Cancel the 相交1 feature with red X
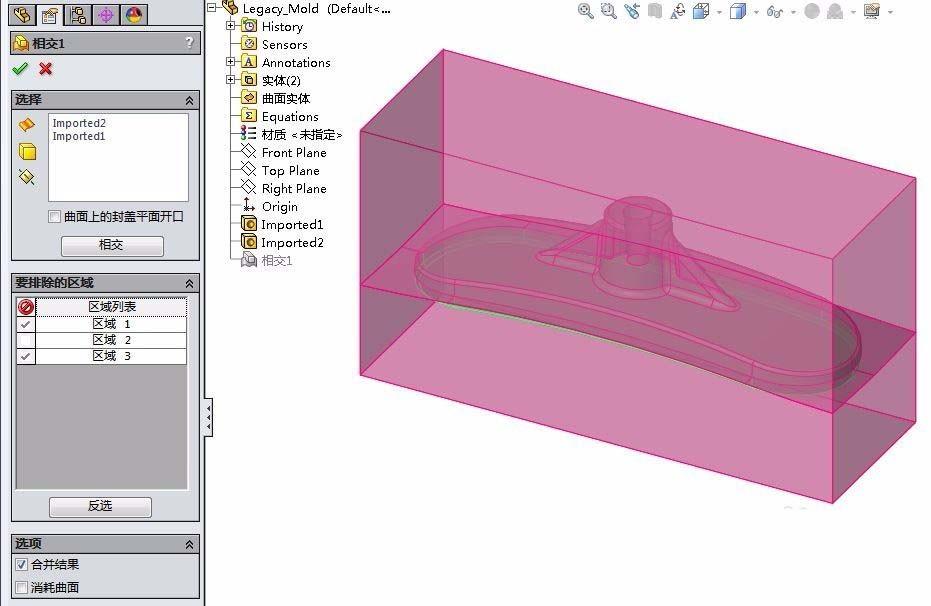 [45, 70]
